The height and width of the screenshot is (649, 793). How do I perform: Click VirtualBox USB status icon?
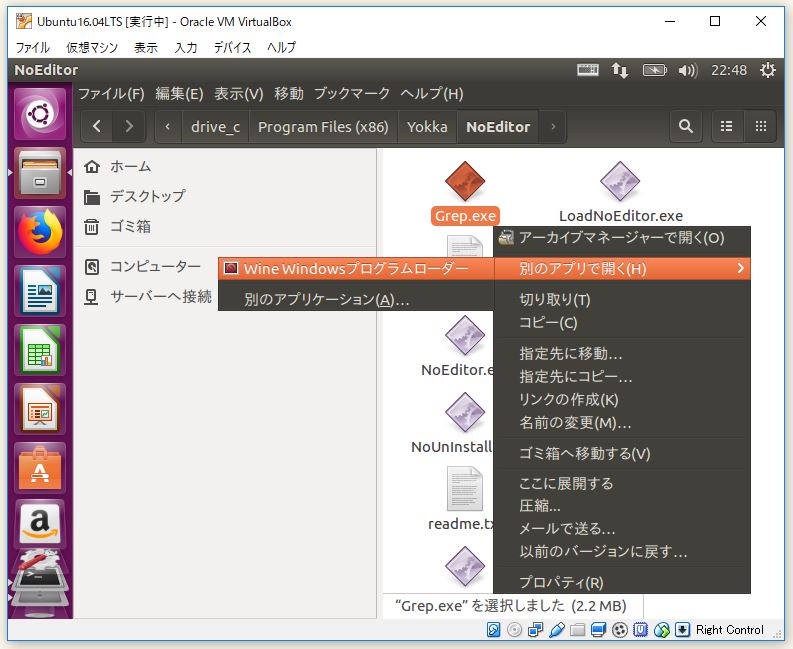(x=556, y=630)
